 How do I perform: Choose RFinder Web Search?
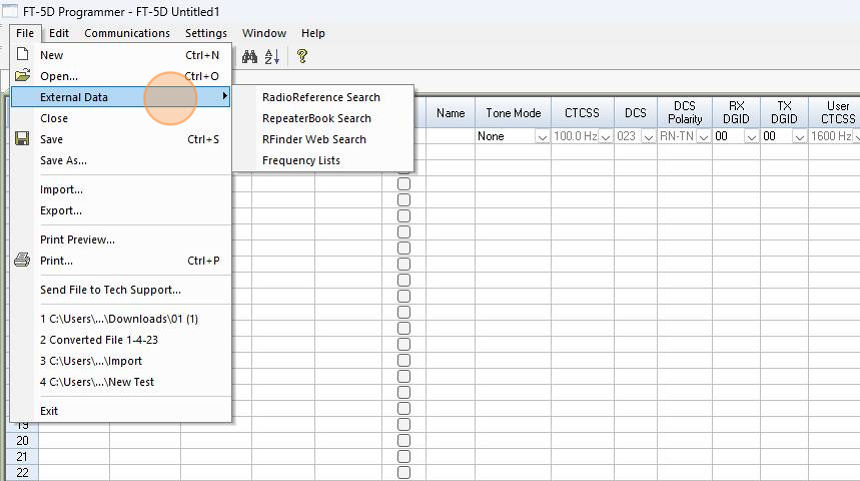point(322,139)
